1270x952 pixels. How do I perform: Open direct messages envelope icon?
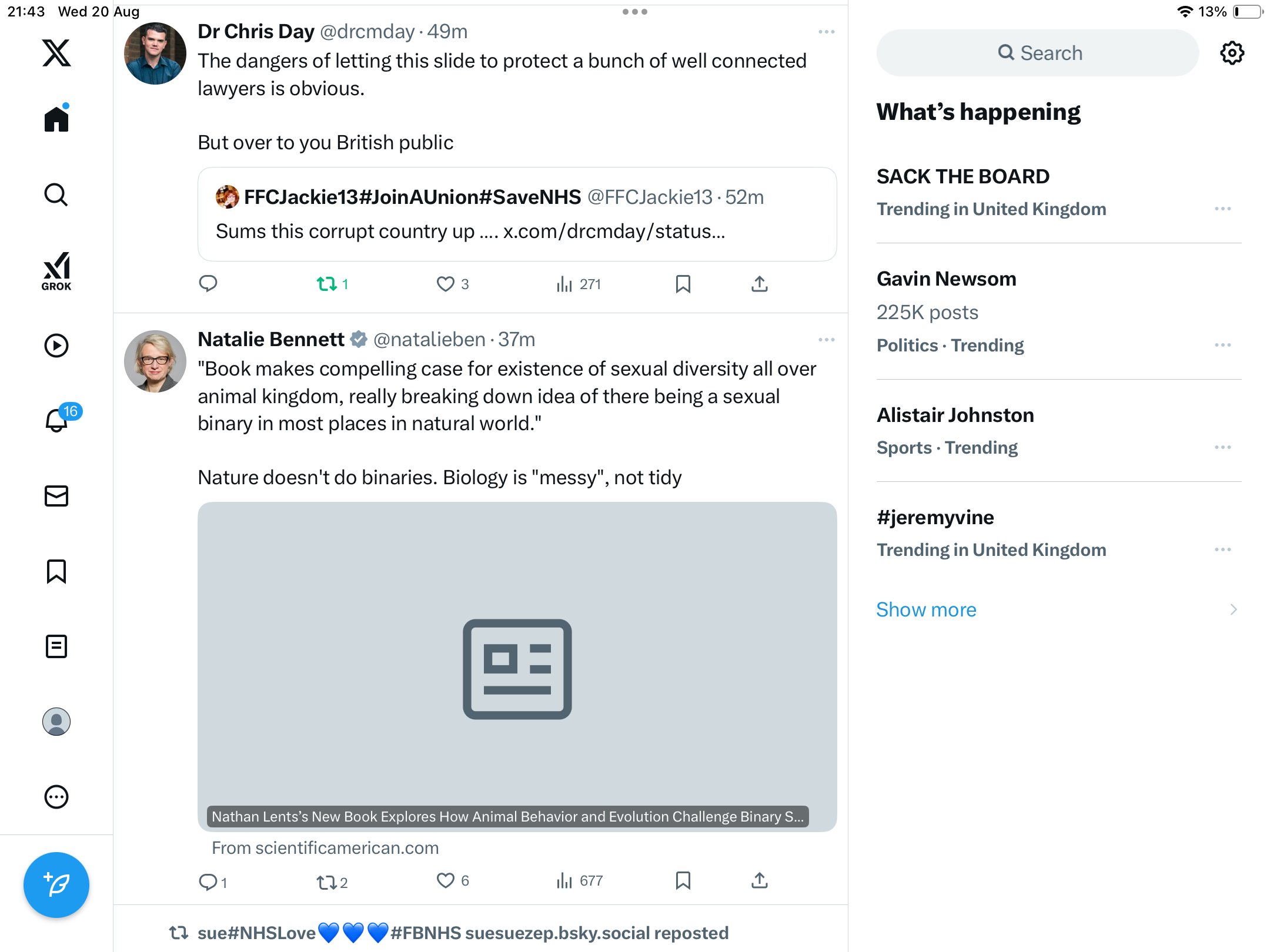[56, 496]
